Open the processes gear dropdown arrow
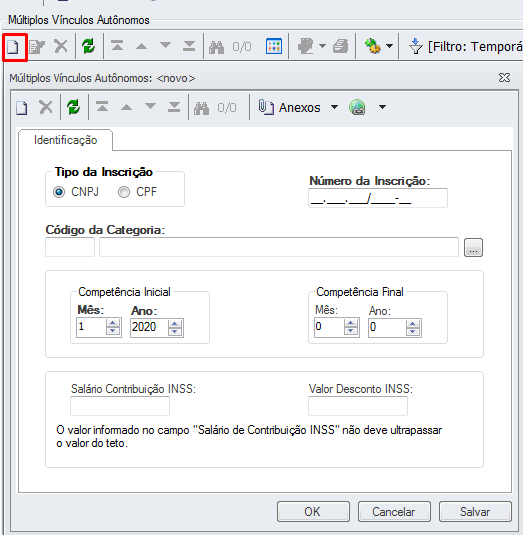Image resolution: width=523 pixels, height=535 pixels. [x=389, y=46]
